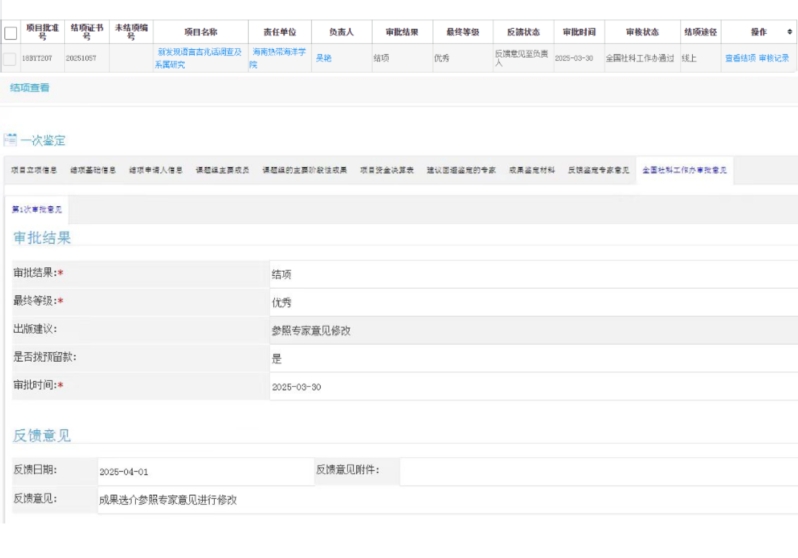
Task: Select the 成果鉴定材料 tab
Action: pos(532,170)
